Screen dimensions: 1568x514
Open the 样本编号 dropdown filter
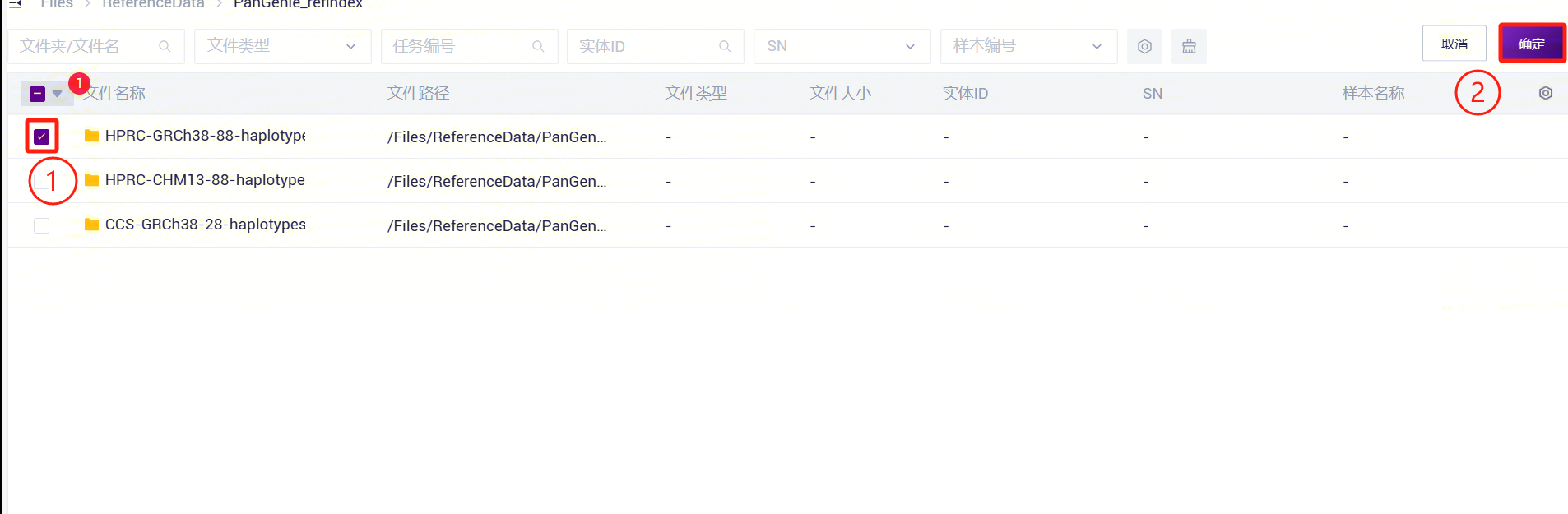pos(1028,47)
